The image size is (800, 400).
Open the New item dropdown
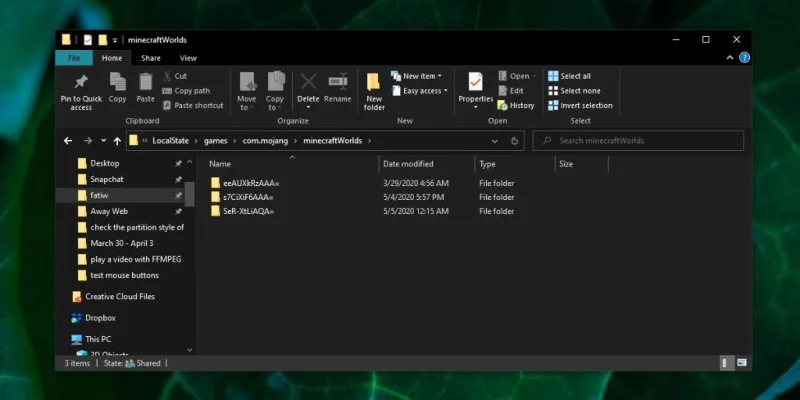pos(416,76)
